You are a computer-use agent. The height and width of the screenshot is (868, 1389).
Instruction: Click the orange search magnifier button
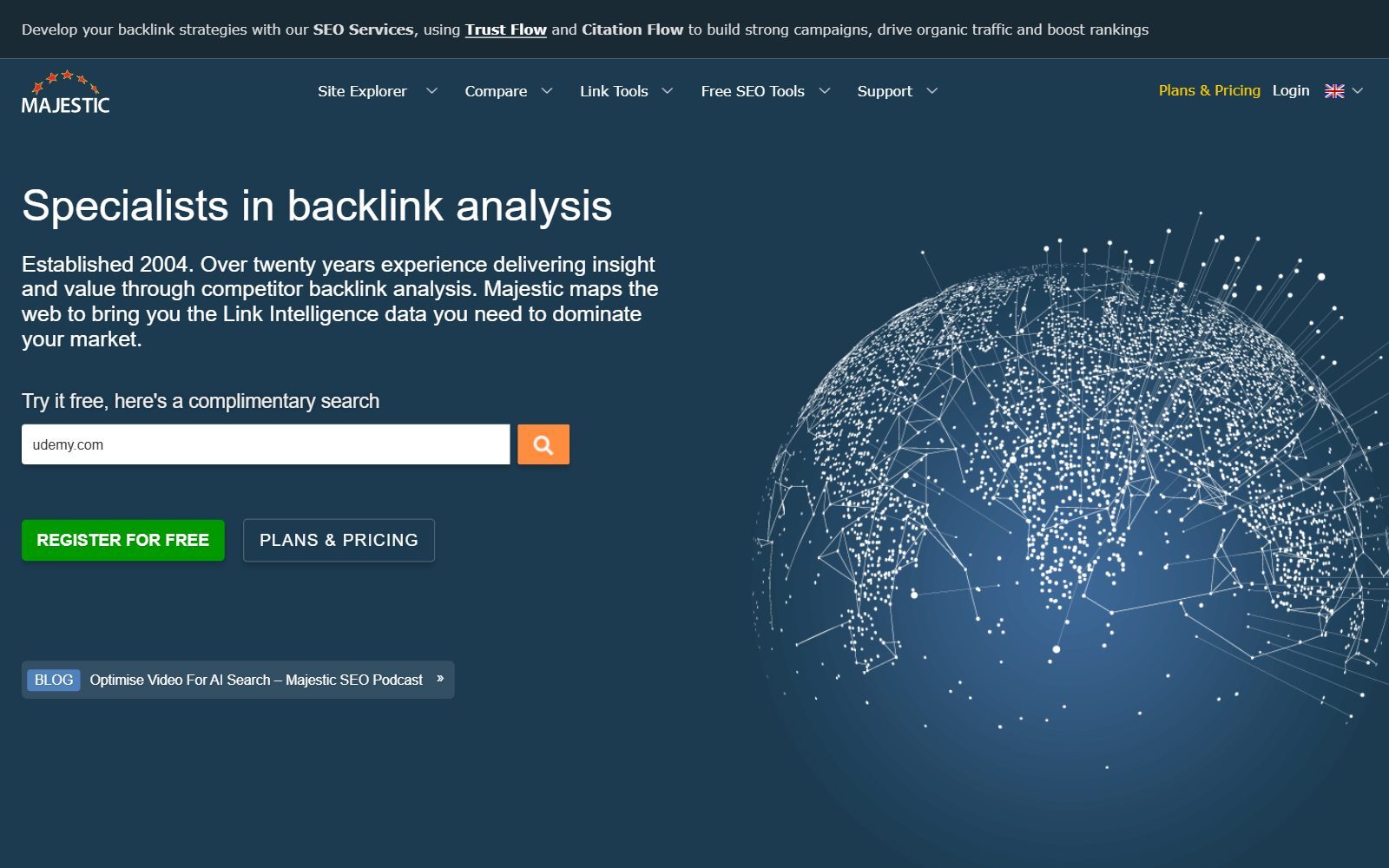point(543,444)
